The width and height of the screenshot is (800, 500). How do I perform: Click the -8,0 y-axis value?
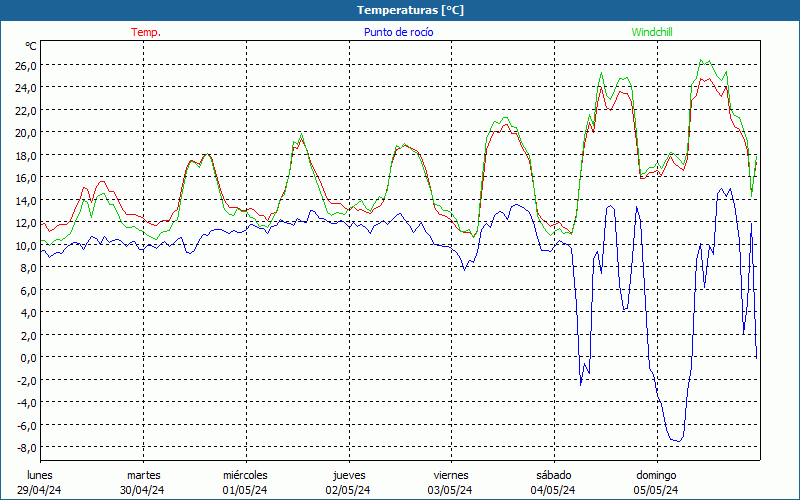tap(27, 447)
